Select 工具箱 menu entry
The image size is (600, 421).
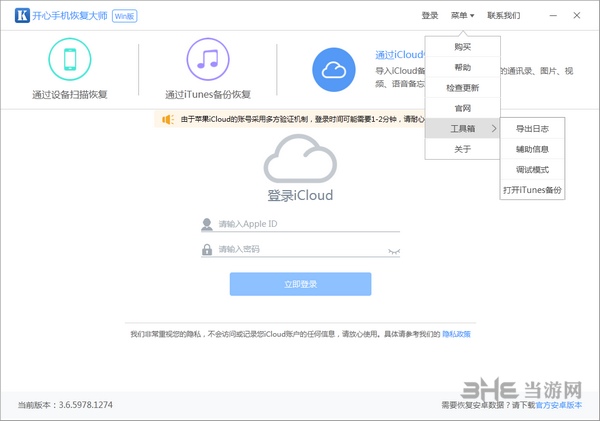tap(463, 129)
